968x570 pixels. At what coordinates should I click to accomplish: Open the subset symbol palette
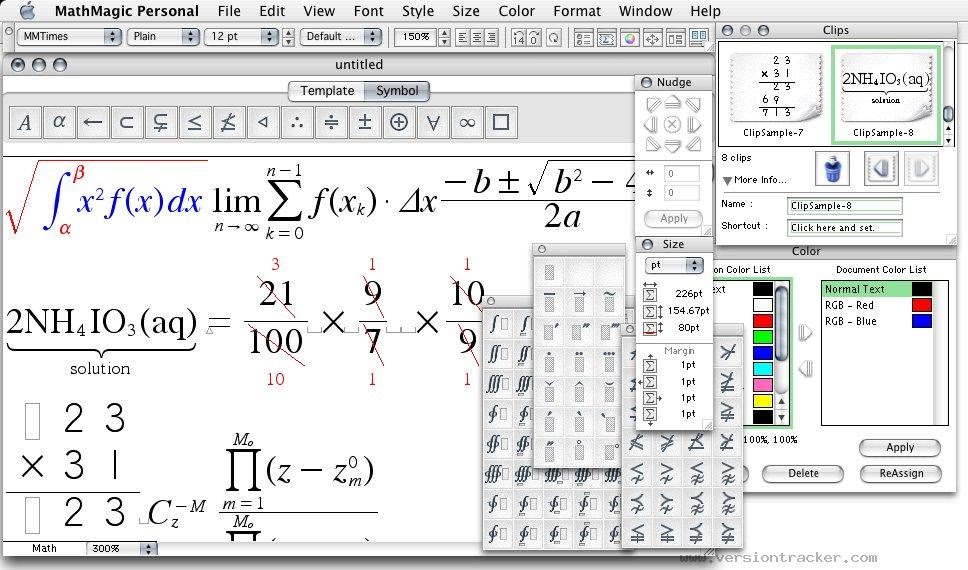127,122
